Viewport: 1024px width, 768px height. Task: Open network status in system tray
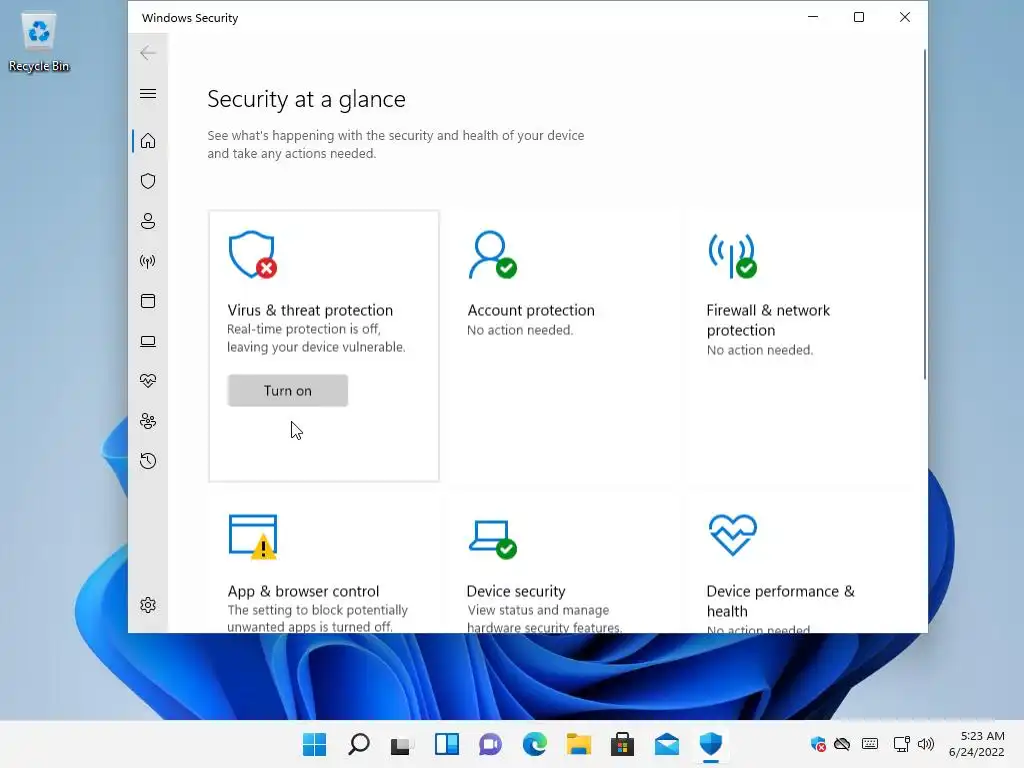(x=901, y=744)
